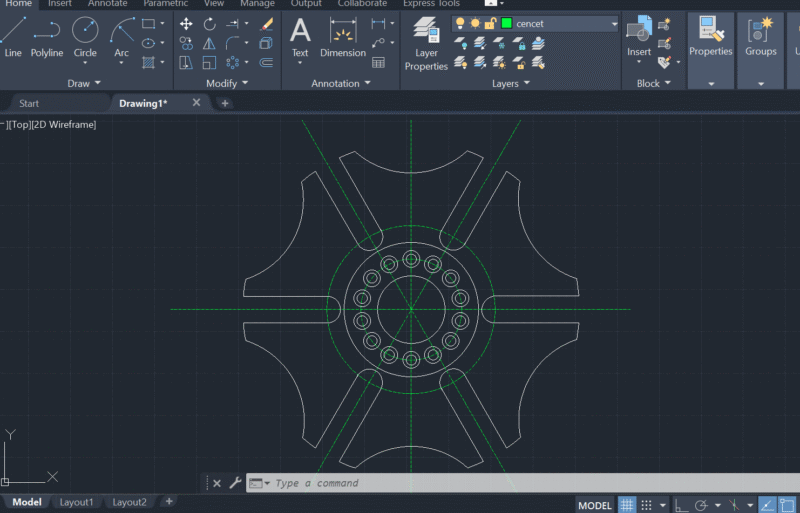Toggle object snap tracking in status bar
Screen dimensions: 800x513
click(x=767, y=505)
